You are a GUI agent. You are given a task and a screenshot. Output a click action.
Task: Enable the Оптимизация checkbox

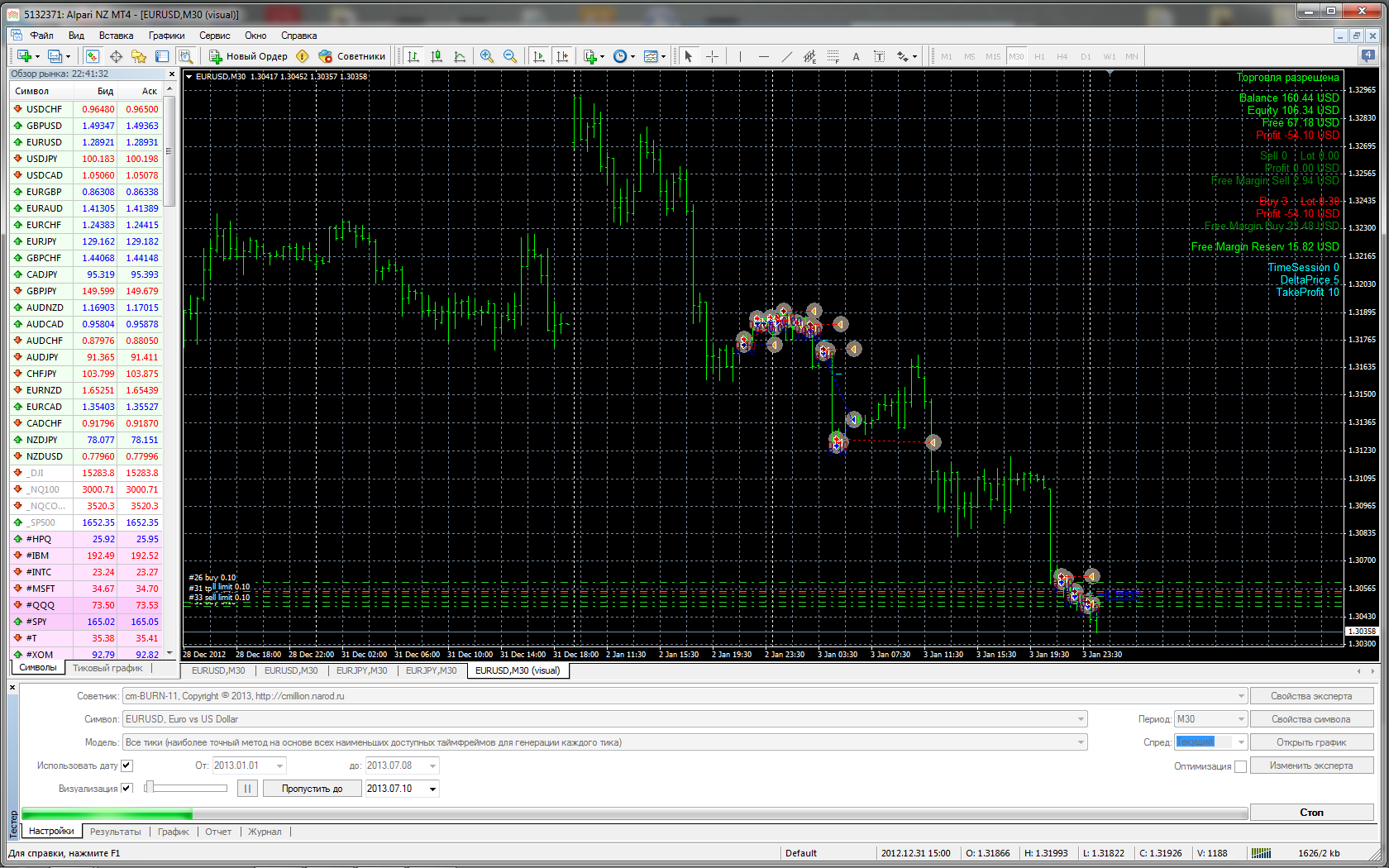pyautogui.click(x=1240, y=766)
